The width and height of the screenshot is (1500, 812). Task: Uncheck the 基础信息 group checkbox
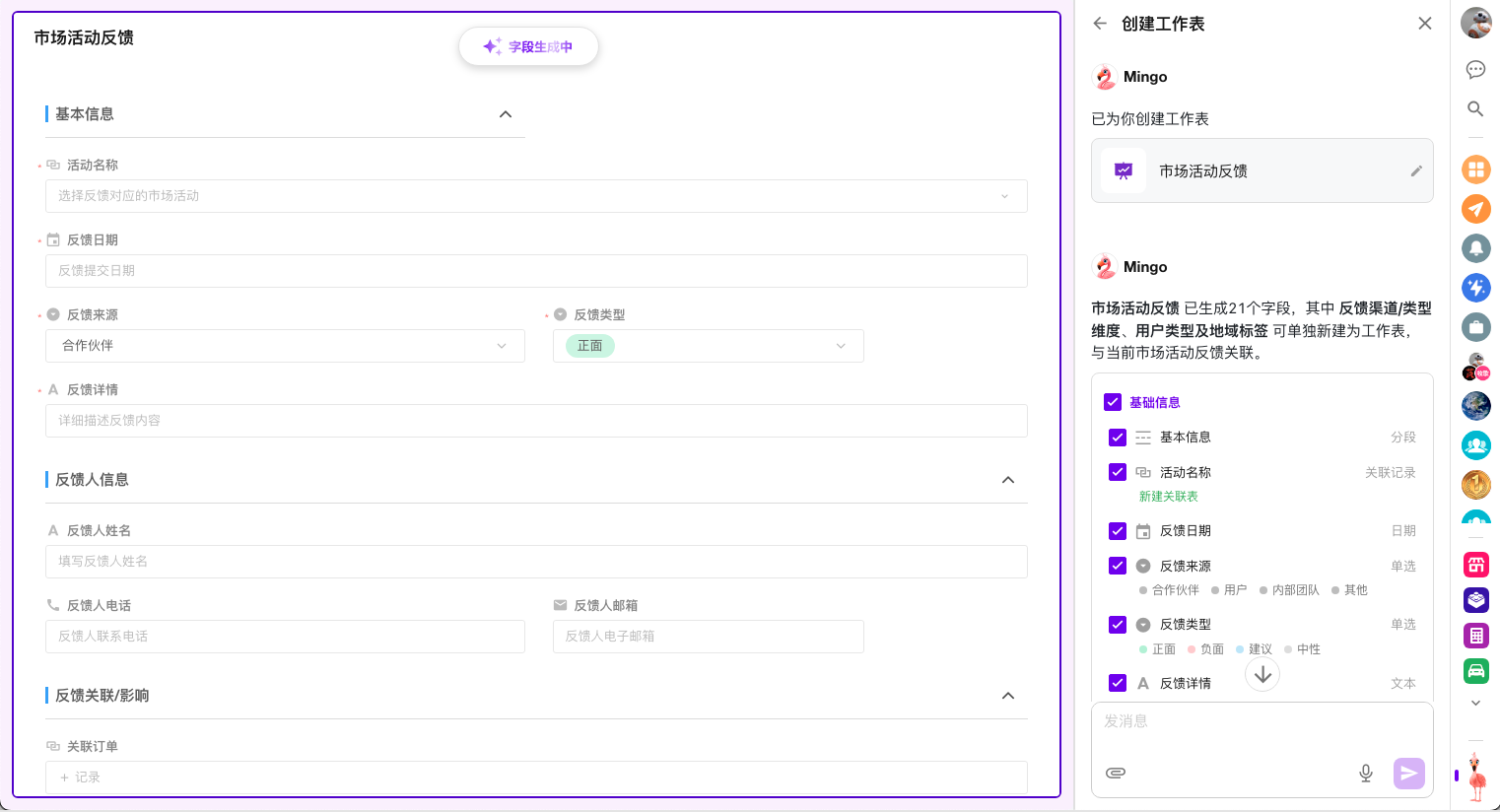pos(1113,402)
